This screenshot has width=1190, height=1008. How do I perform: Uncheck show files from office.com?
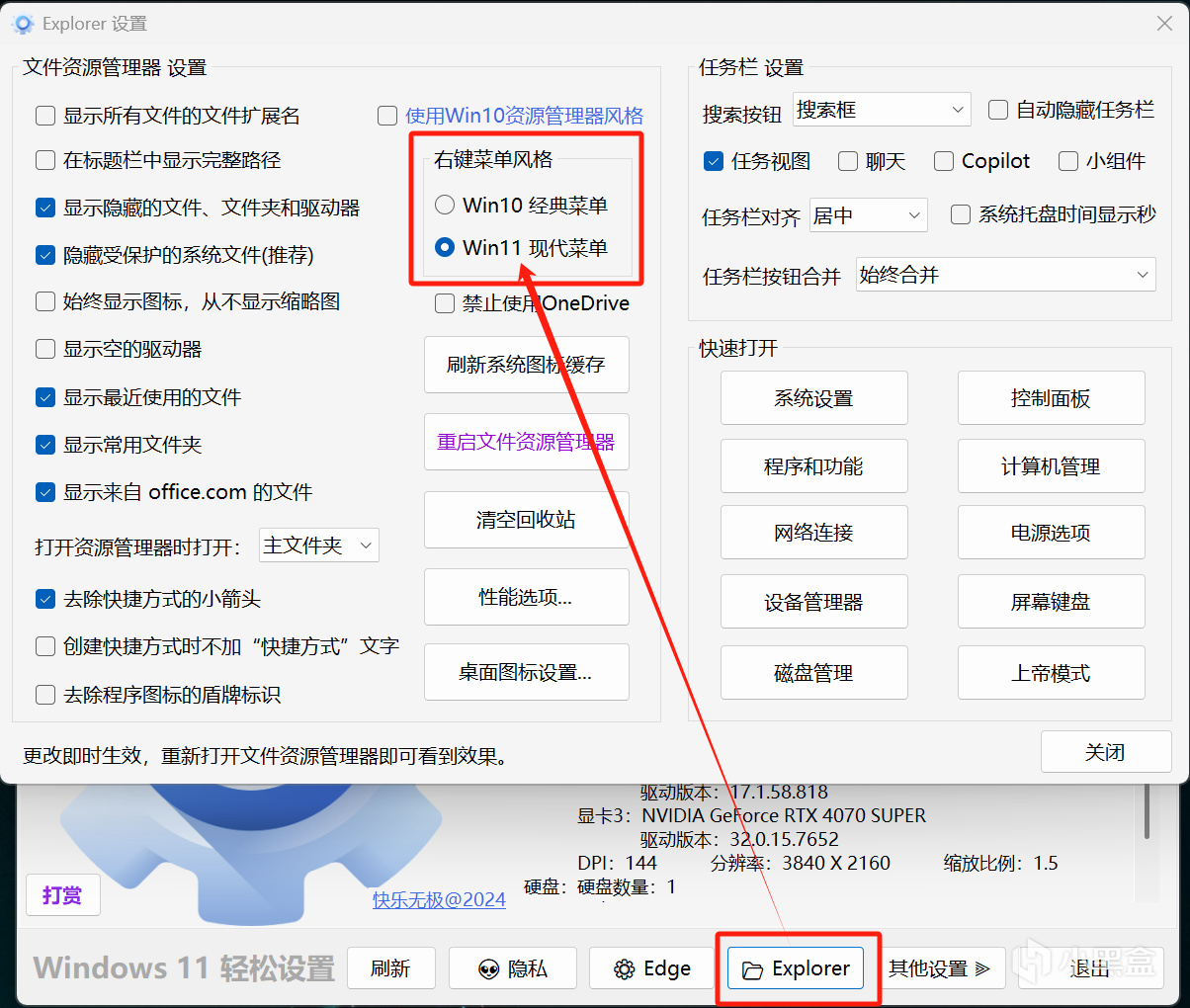[45, 492]
